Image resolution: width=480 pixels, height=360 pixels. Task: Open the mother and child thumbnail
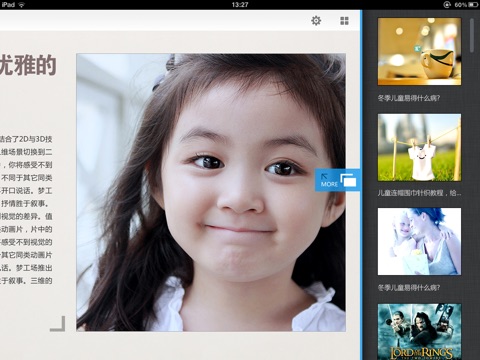click(x=419, y=241)
